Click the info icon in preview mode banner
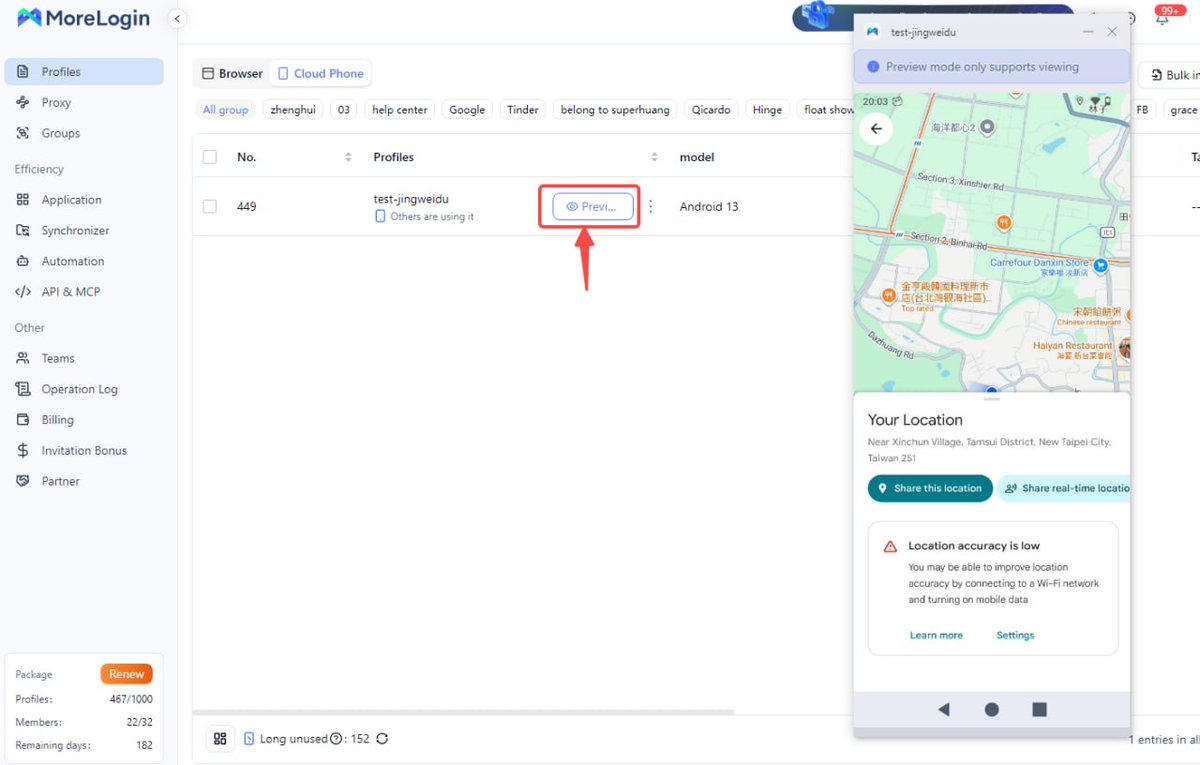The height and width of the screenshot is (765, 1200). [873, 67]
